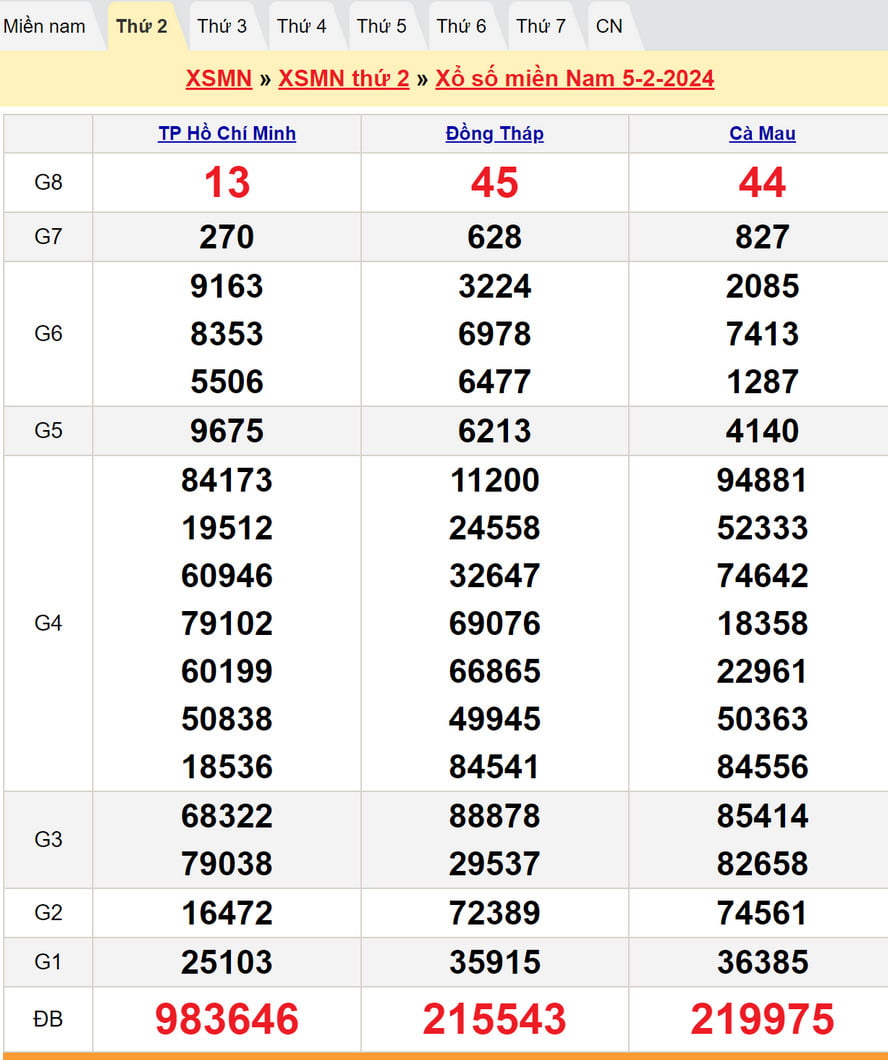888x1060 pixels.
Task: Open the TP Hồ Chí Minh column link
Action: [x=227, y=134]
